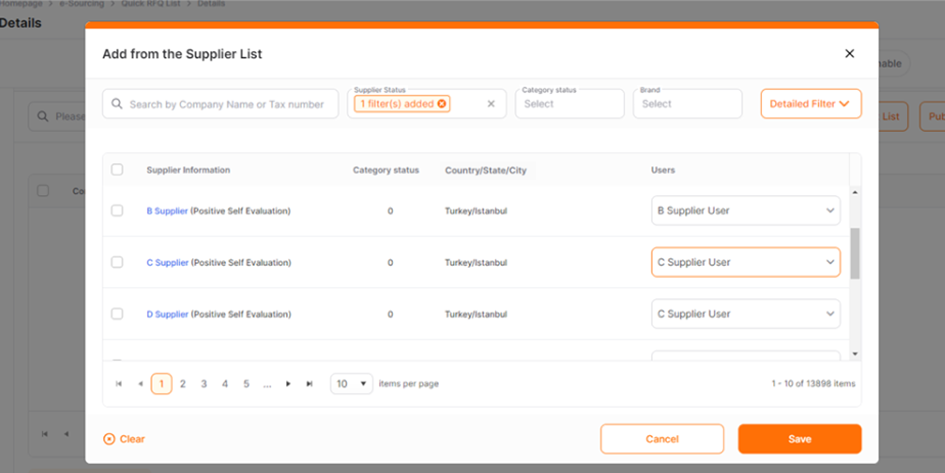This screenshot has height=473, width=945.
Task: Click the Users column header
Action: (x=663, y=170)
